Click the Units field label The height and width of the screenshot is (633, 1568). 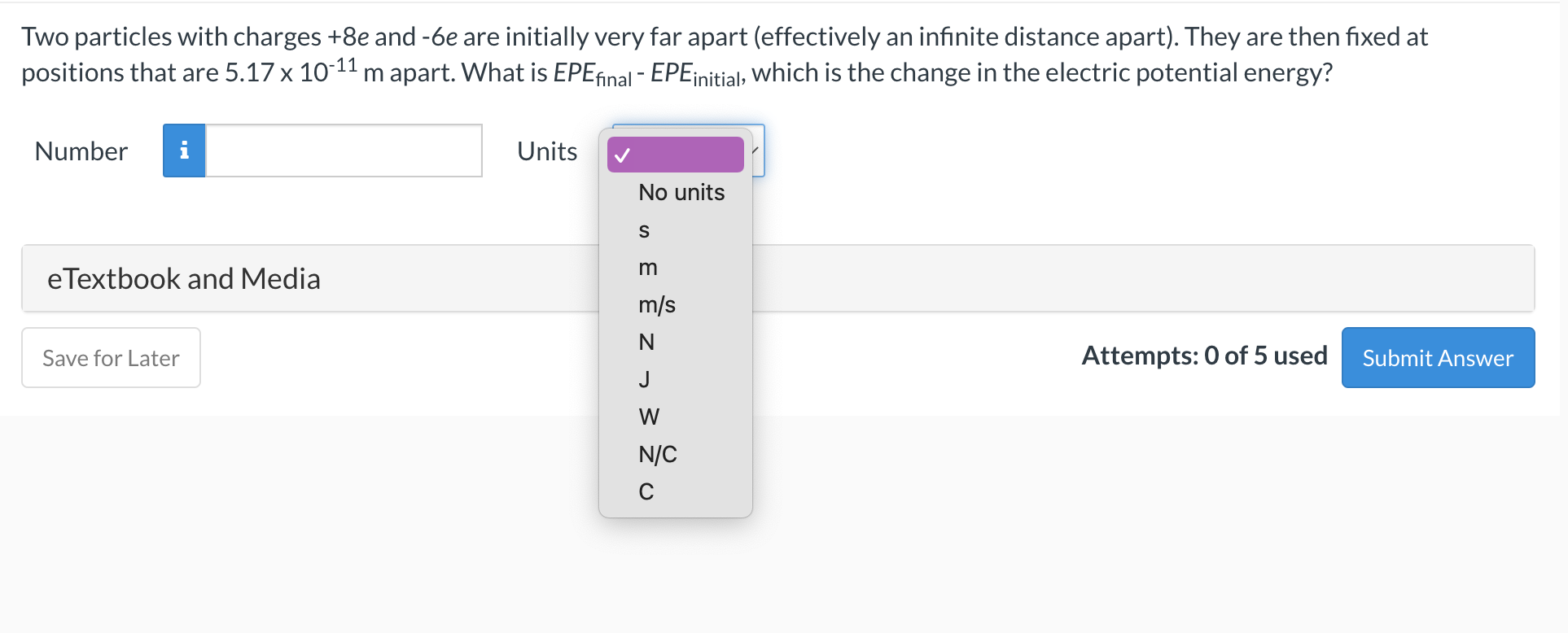pos(545,151)
